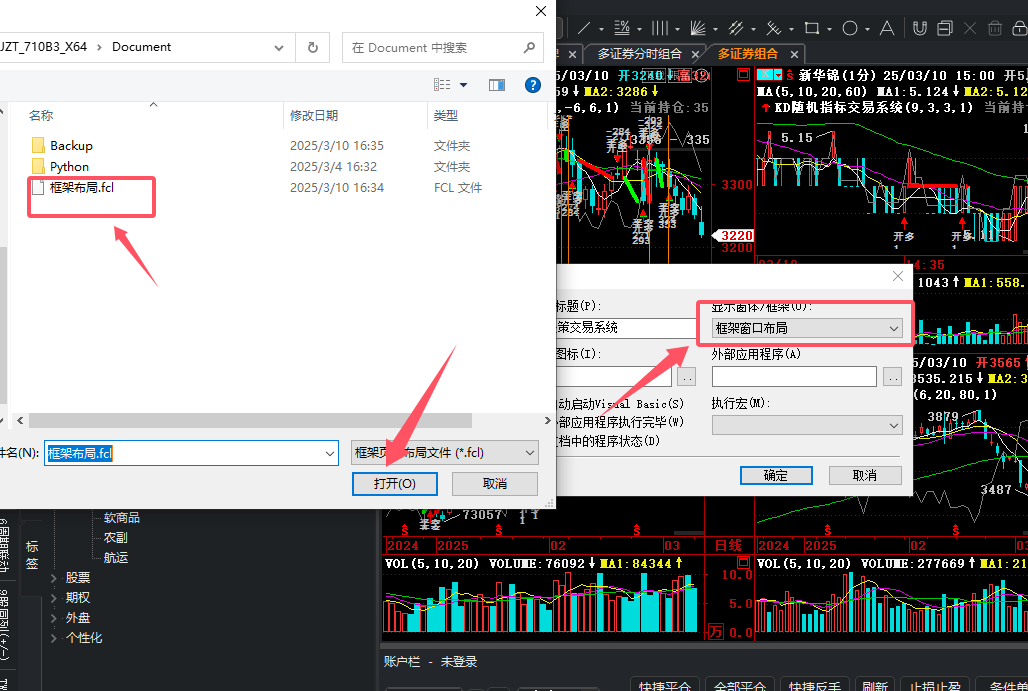Switch to the 多证券组合 tab
This screenshot has width=1028, height=691.
748,54
